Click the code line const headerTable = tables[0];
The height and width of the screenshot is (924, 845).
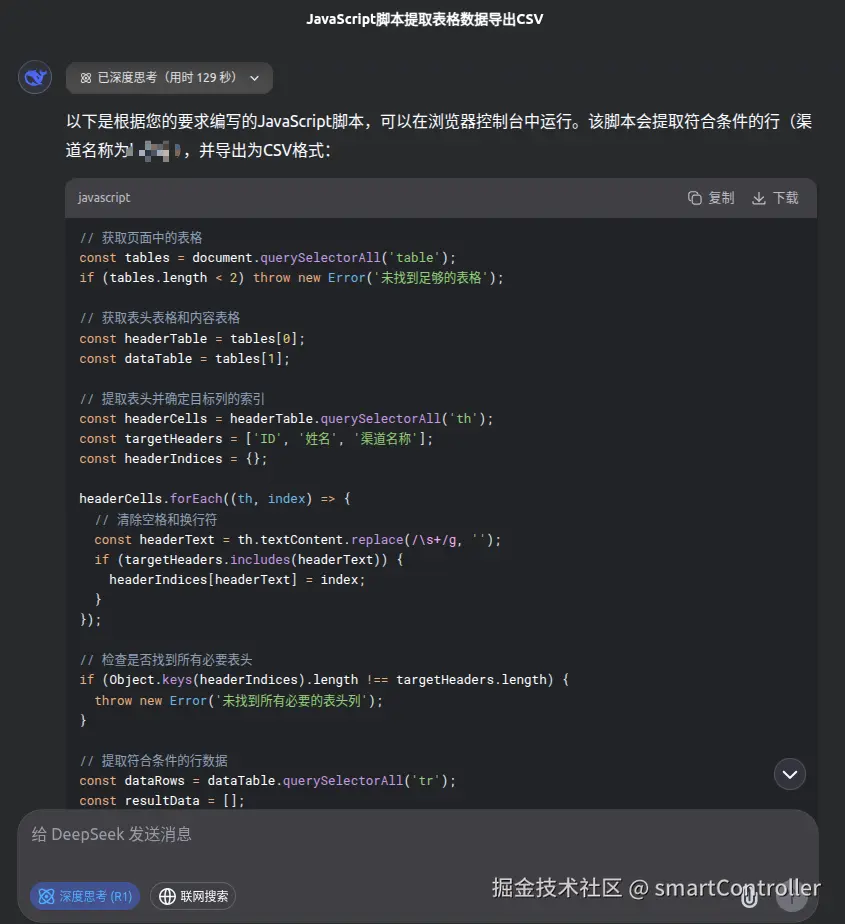(x=192, y=338)
